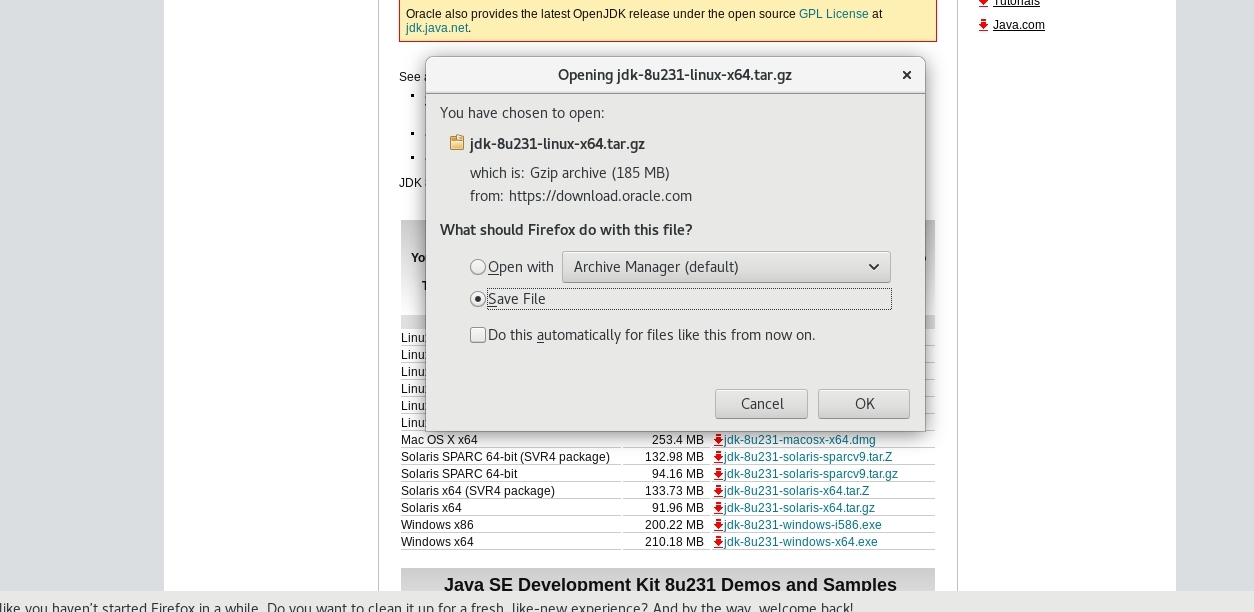Open the Java.com sidebar link
This screenshot has width=1254, height=612.
click(1019, 25)
